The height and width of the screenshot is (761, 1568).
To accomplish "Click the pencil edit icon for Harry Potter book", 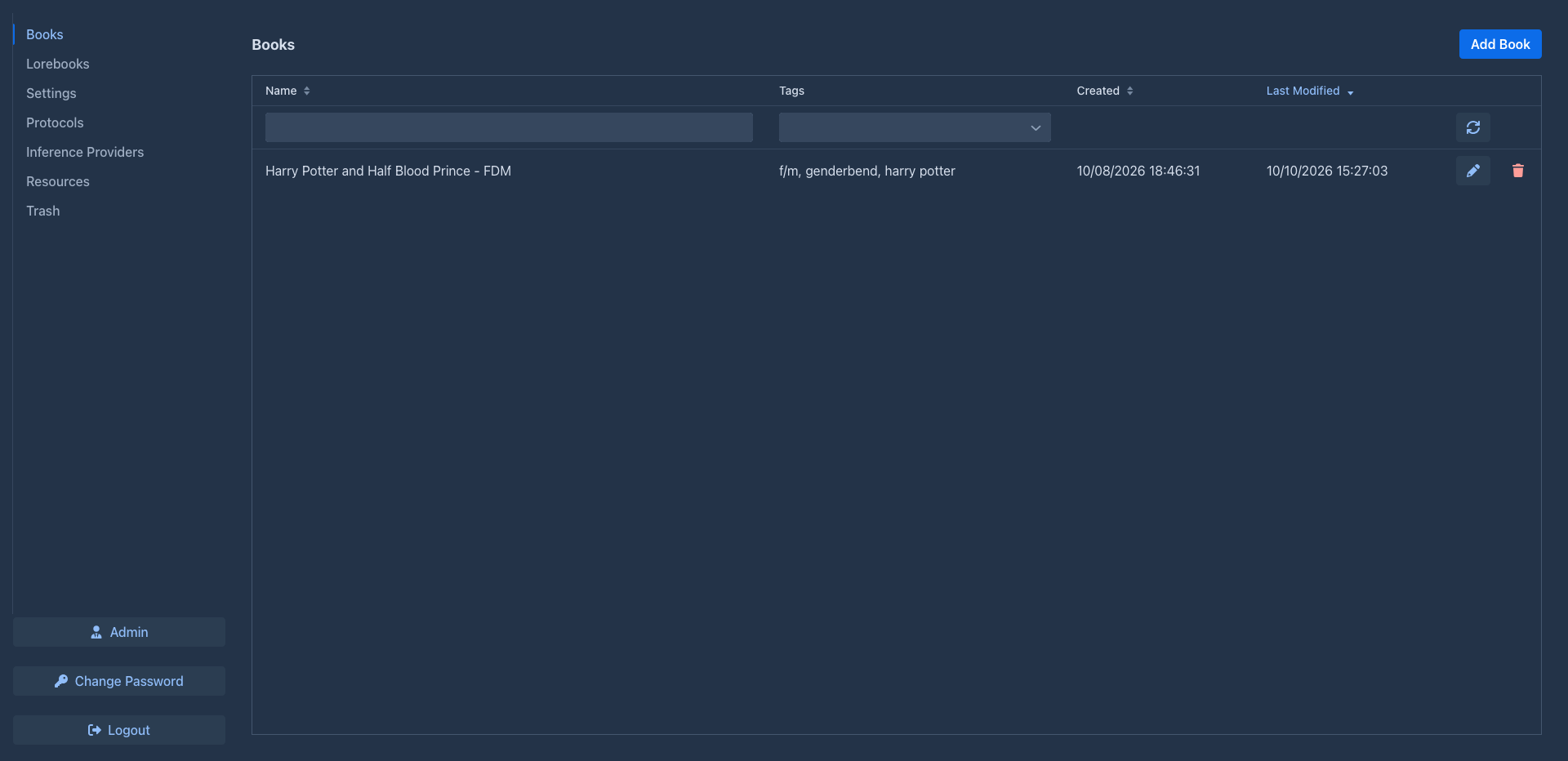I will tap(1472, 171).
